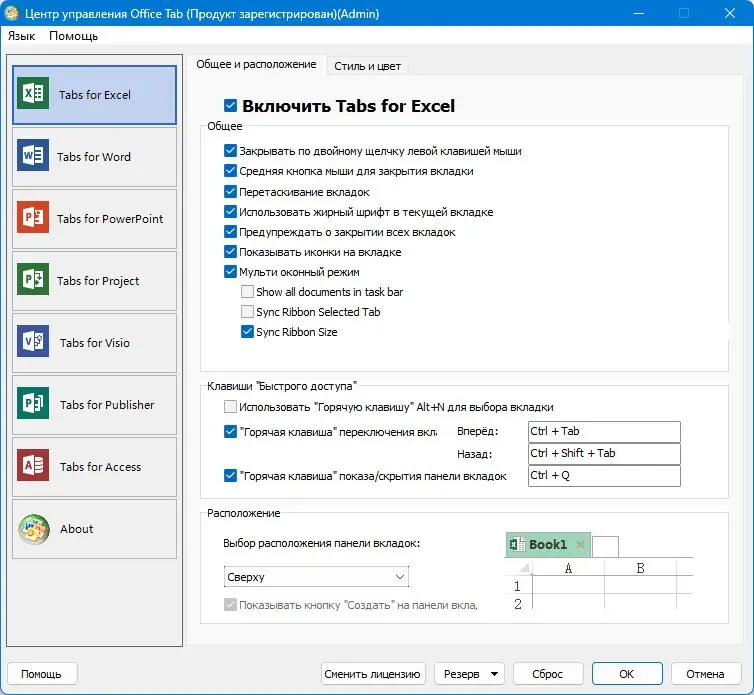Uncheck 'Sync Ribbon Size' checkbox
The height and width of the screenshot is (695, 754).
click(x=247, y=332)
